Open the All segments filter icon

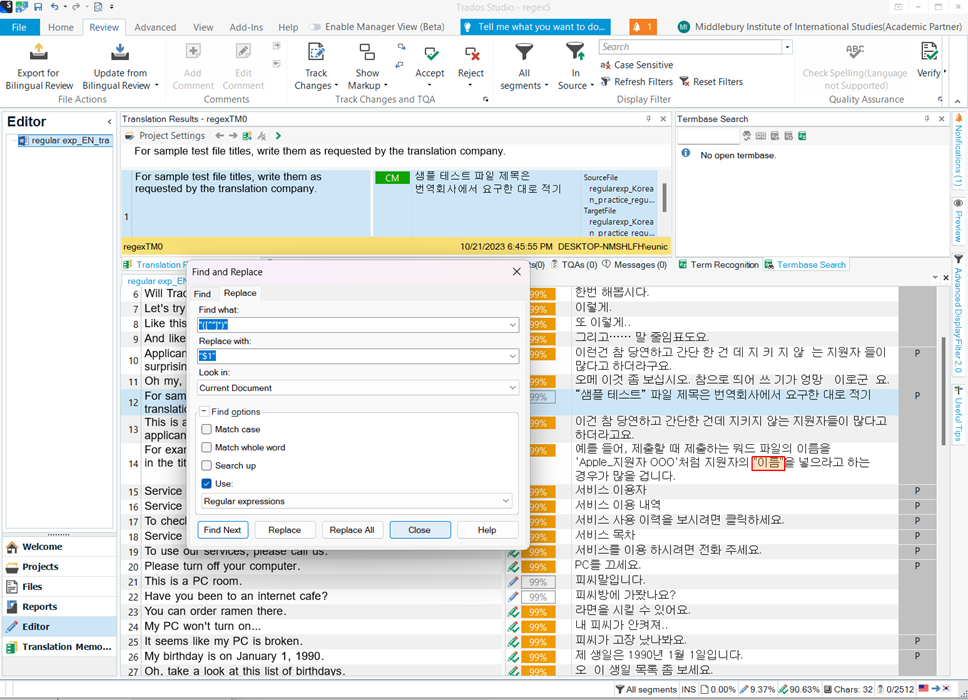click(x=523, y=53)
